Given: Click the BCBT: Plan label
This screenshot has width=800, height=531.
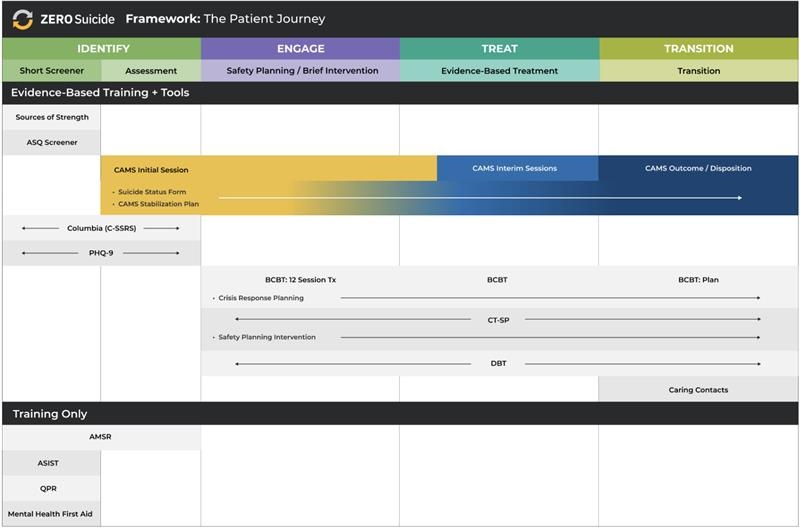Looking at the screenshot, I should [698, 280].
